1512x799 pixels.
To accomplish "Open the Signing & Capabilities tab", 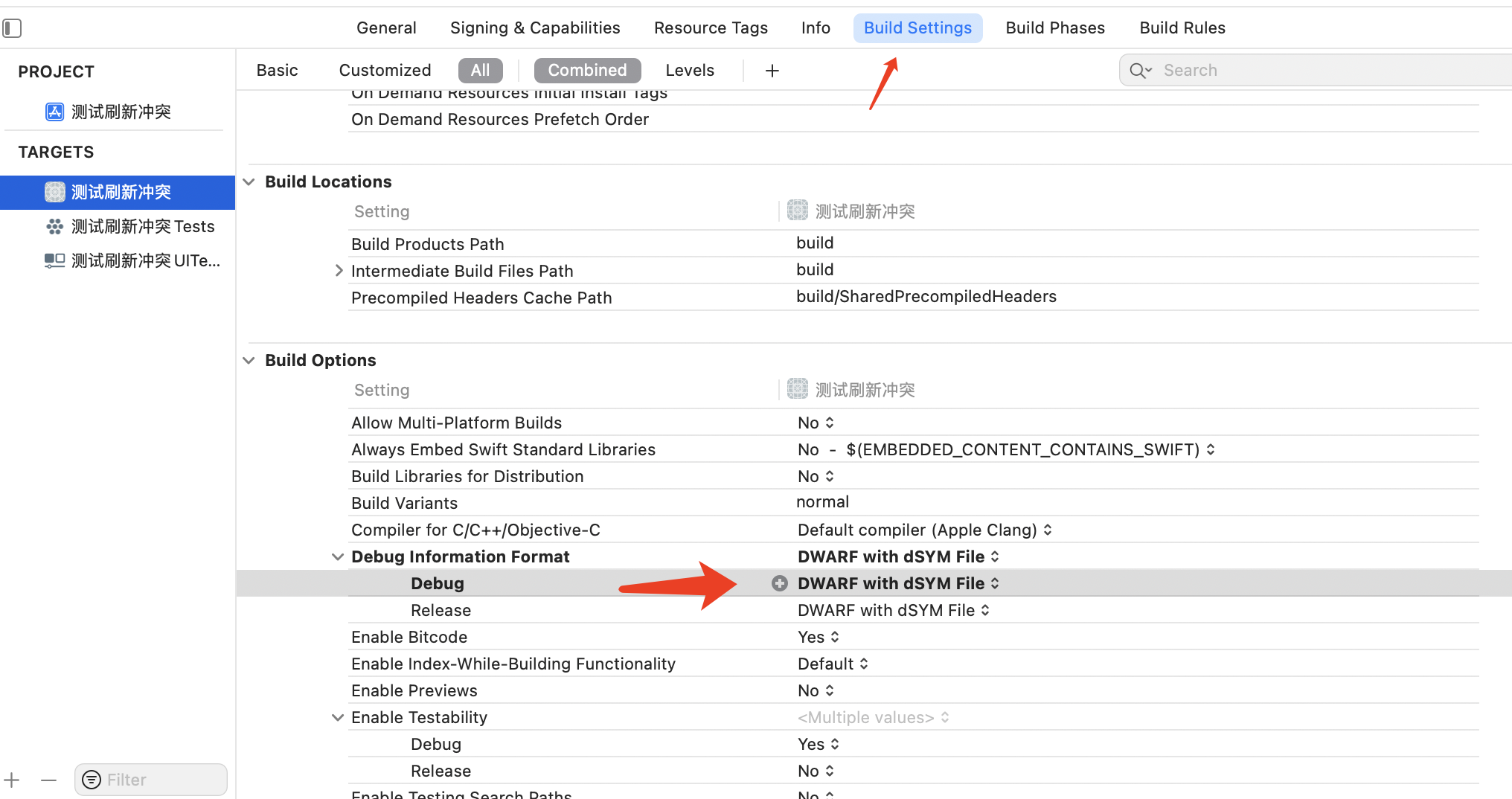I will 535,28.
